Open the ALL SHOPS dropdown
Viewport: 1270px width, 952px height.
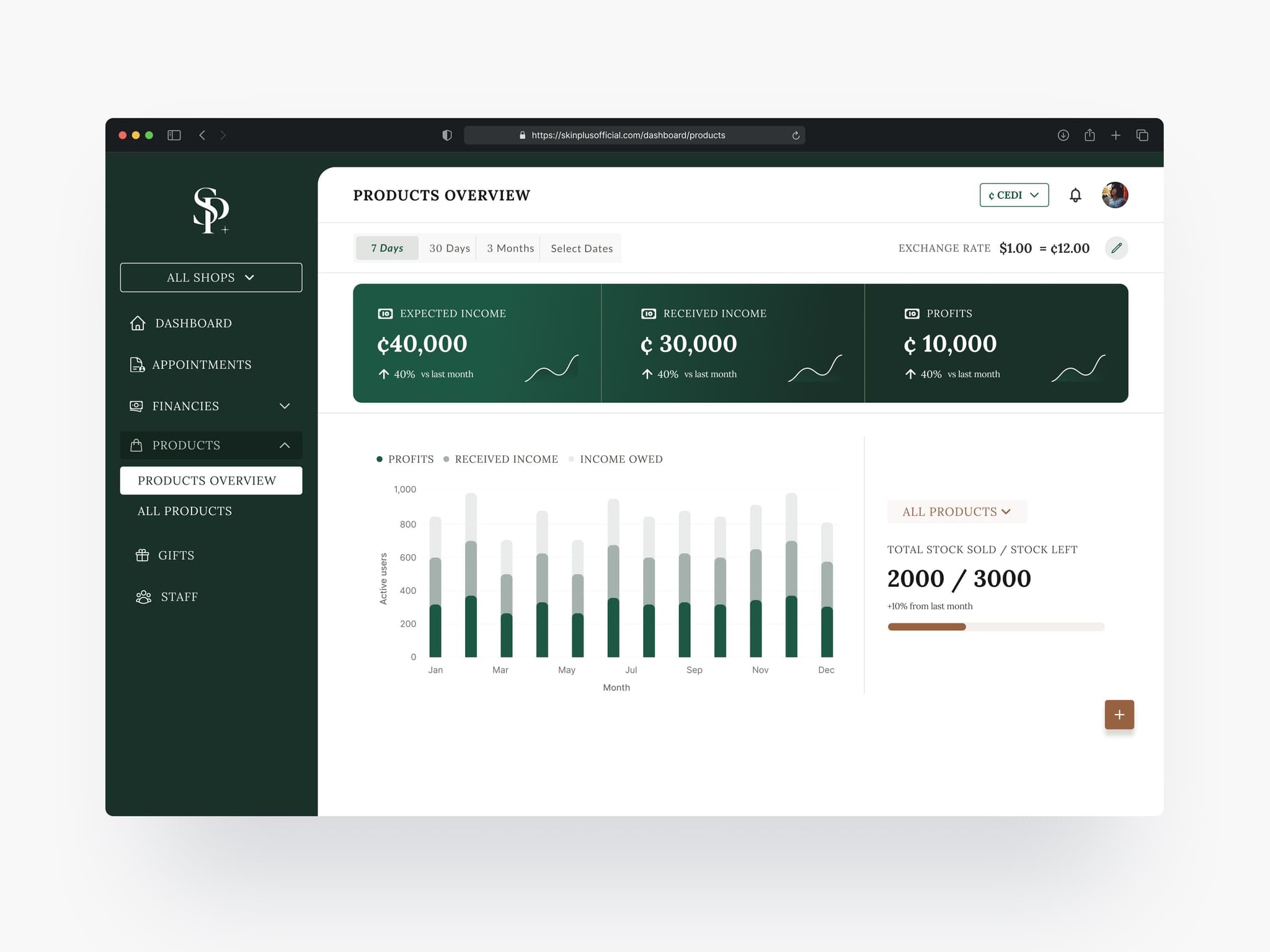pos(211,278)
